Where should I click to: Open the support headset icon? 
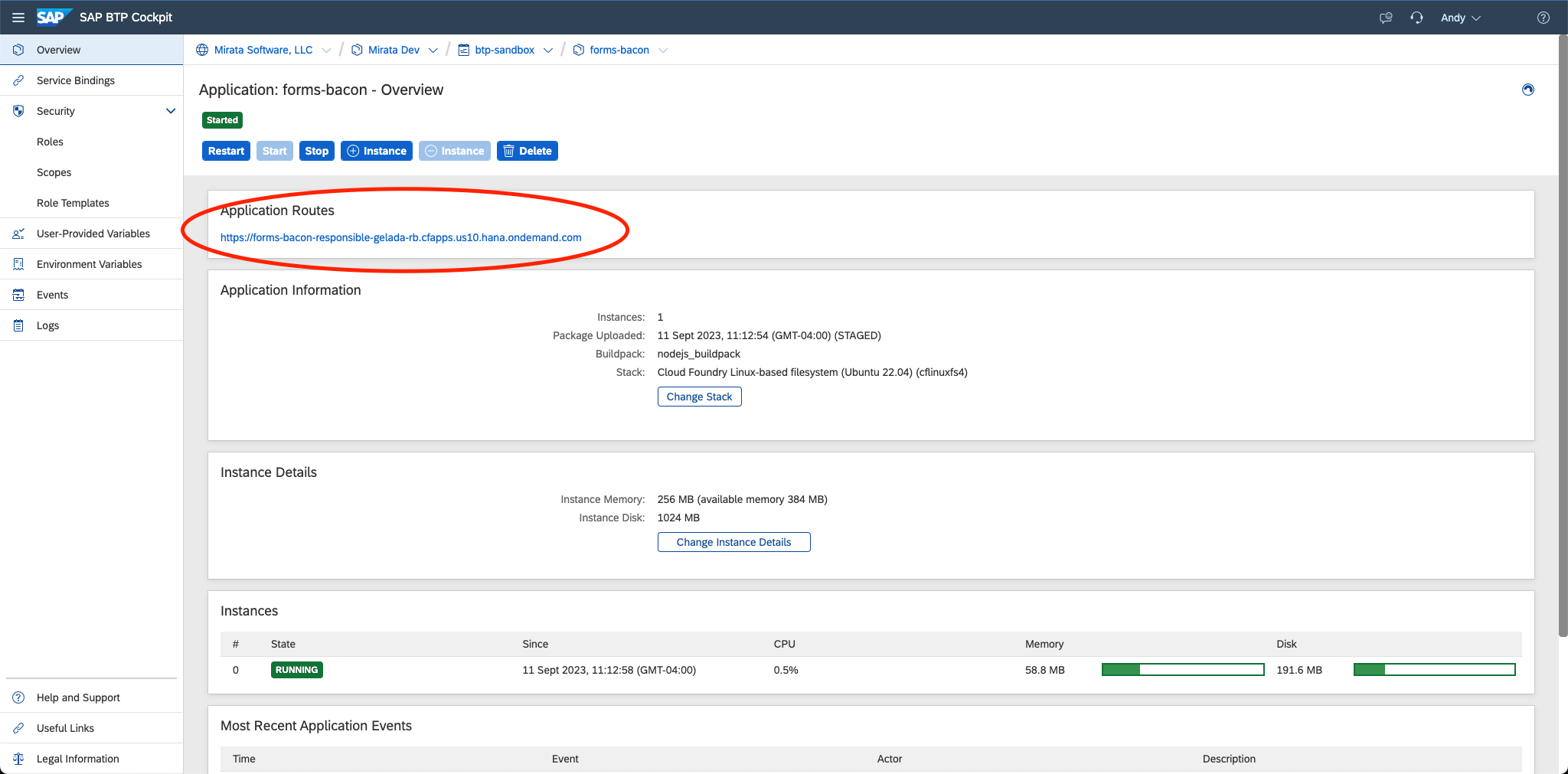pos(1416,18)
